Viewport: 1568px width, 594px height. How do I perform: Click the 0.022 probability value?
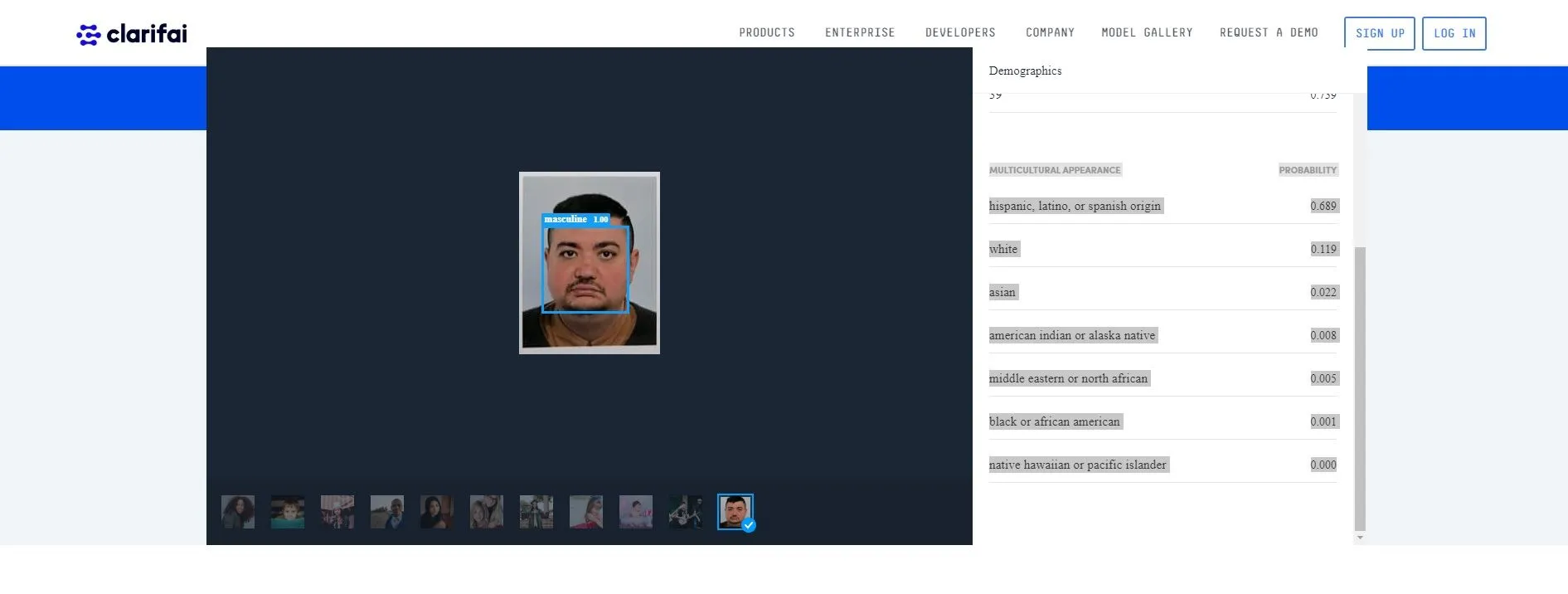1323,292
